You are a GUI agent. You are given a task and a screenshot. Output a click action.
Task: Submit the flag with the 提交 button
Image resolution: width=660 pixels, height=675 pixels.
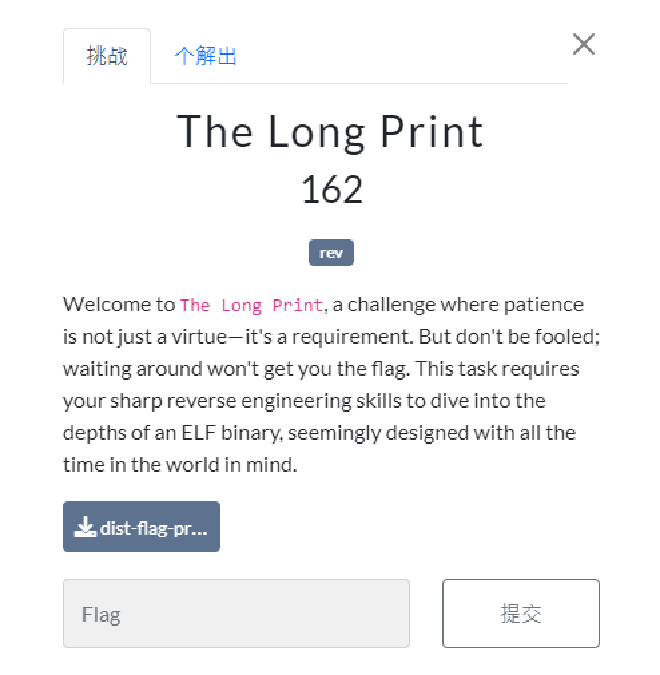[521, 613]
